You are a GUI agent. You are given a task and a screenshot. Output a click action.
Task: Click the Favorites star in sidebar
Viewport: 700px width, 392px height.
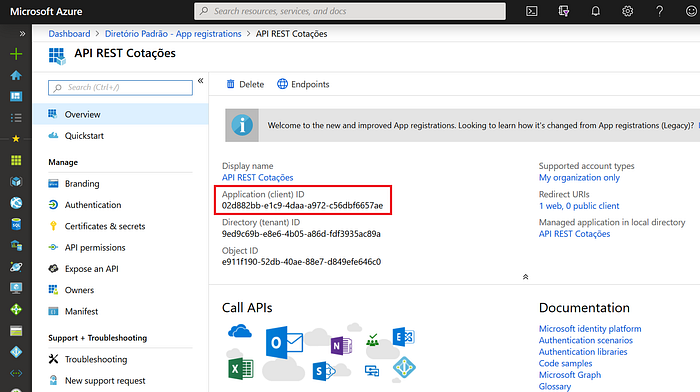(16, 139)
